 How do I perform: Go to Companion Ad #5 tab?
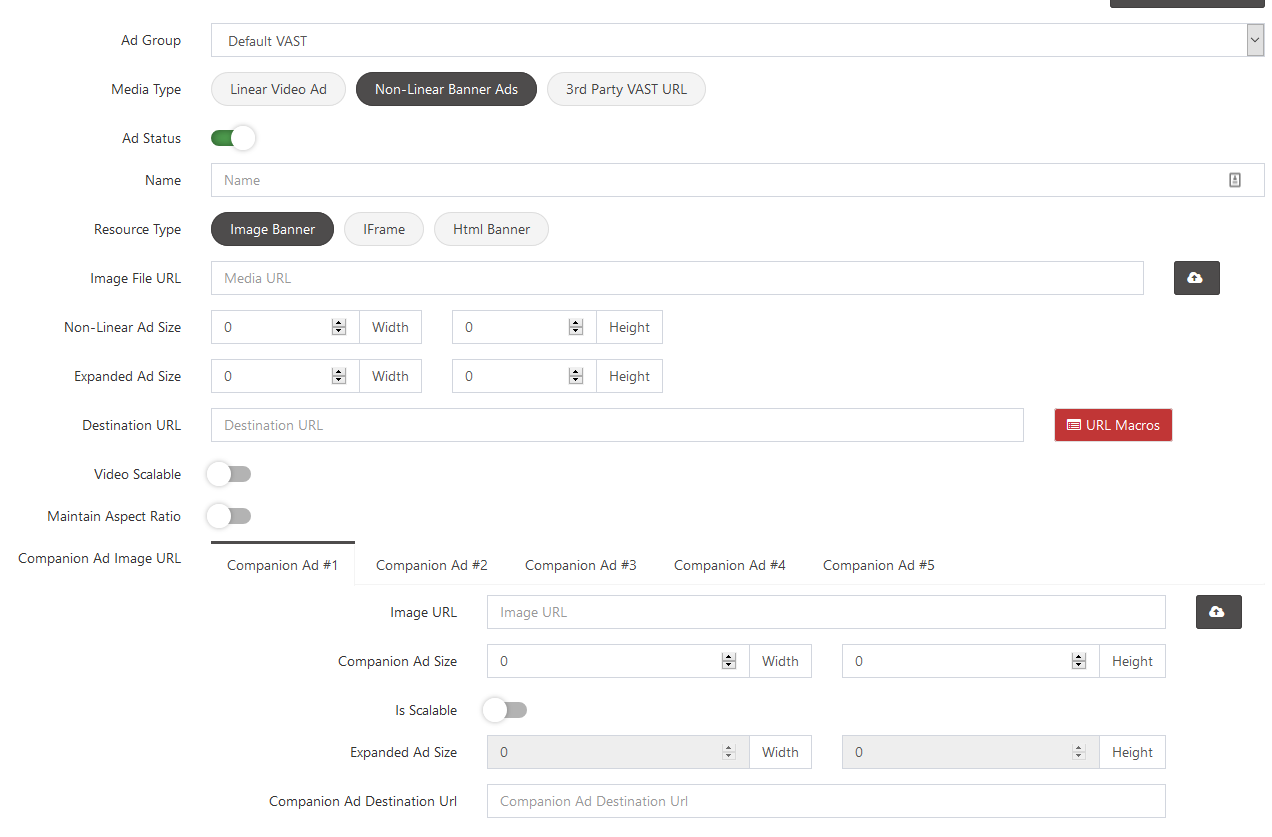point(878,565)
